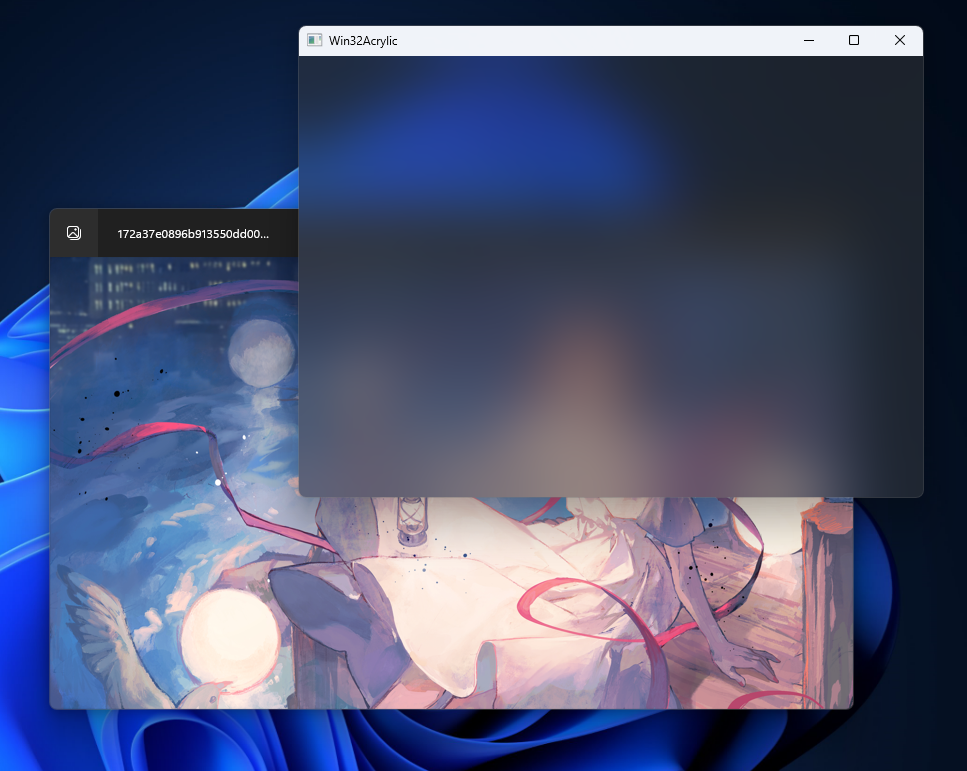The width and height of the screenshot is (967, 771).
Task: Click the Win32Acrylic window app icon
Action: coord(315,40)
